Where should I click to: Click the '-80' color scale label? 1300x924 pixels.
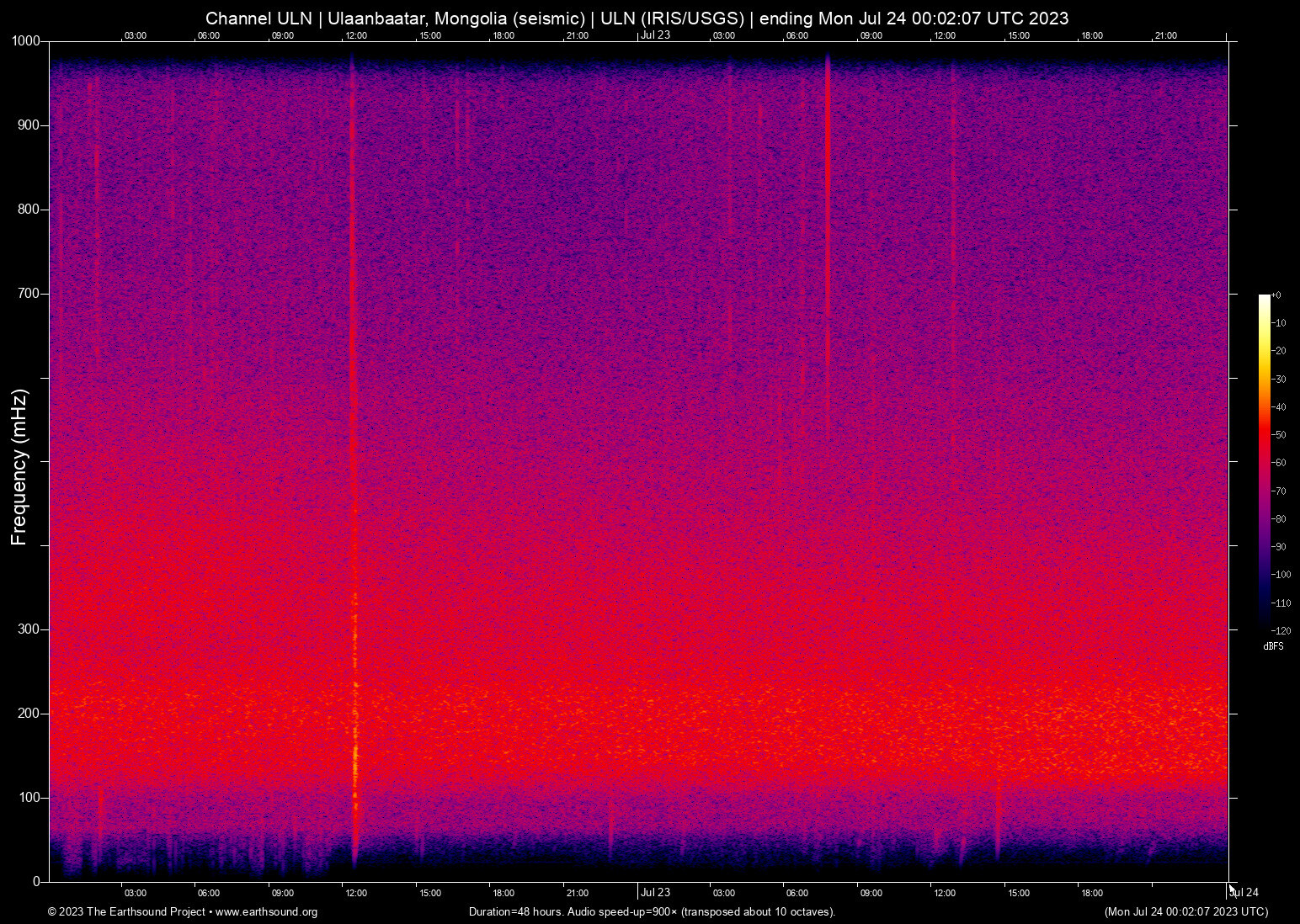1279,519
